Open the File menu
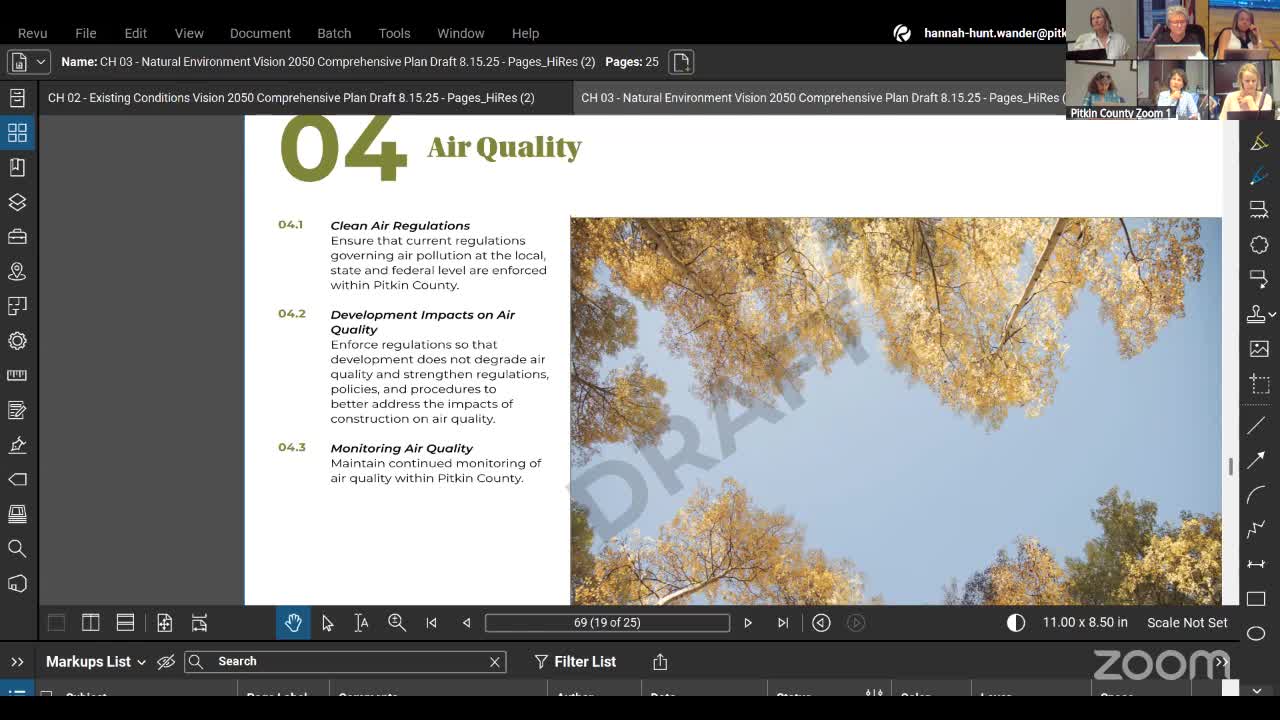This screenshot has height=720, width=1280. 86,33
